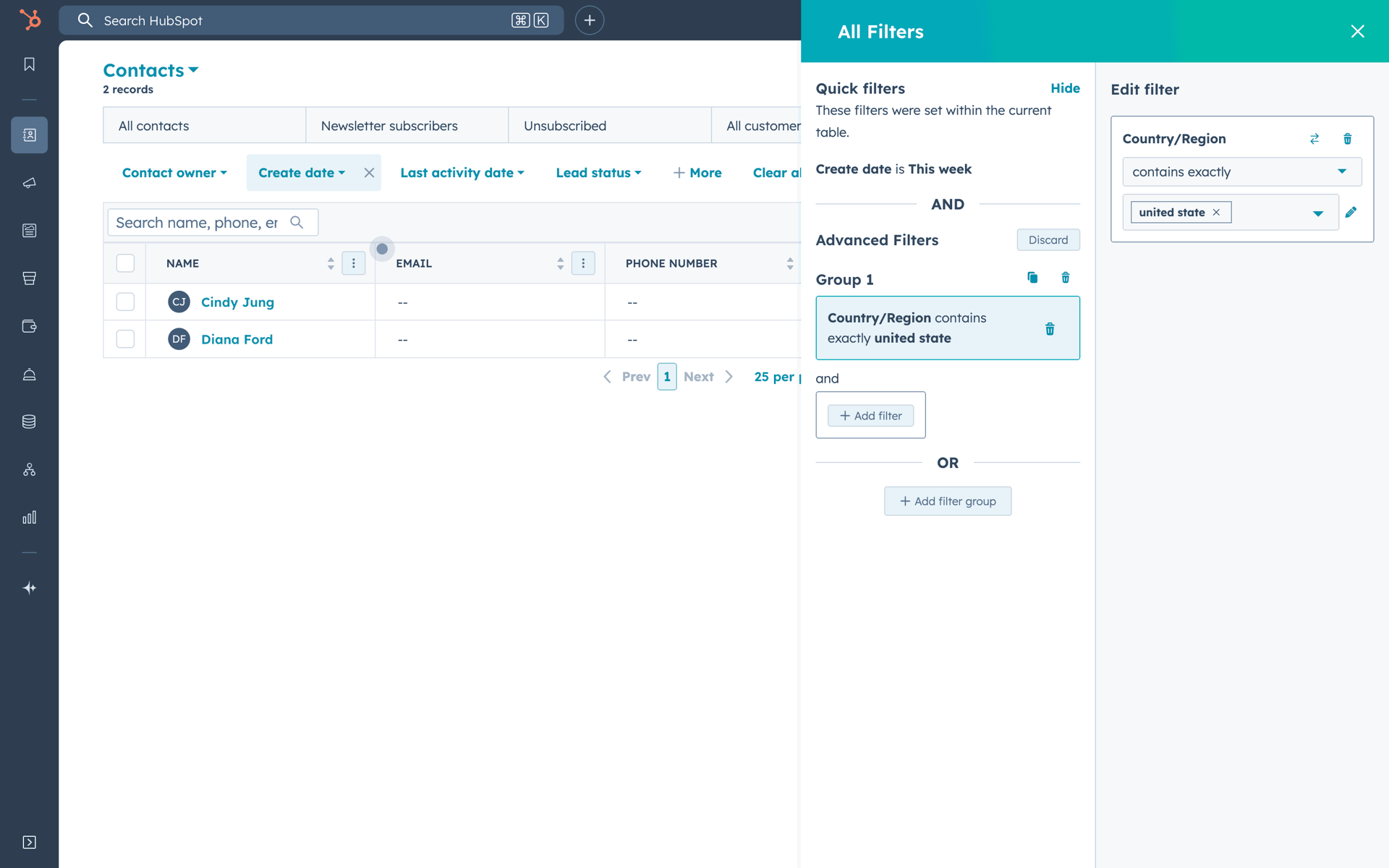This screenshot has height=868, width=1389.
Task: Switch to the Unsubscribed tab
Action: (609, 125)
